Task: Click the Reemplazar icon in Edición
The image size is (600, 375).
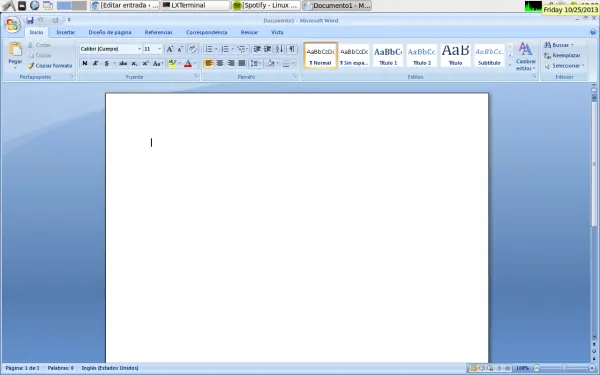Action: pos(548,55)
